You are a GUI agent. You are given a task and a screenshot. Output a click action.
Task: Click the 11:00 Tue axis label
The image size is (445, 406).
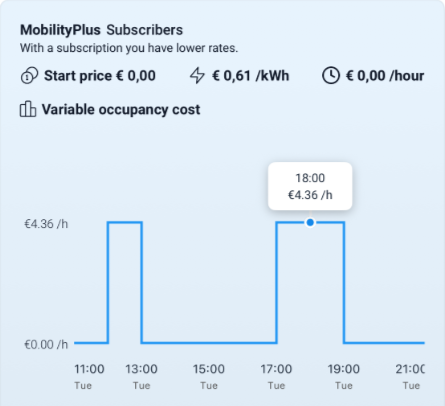[x=89, y=377]
